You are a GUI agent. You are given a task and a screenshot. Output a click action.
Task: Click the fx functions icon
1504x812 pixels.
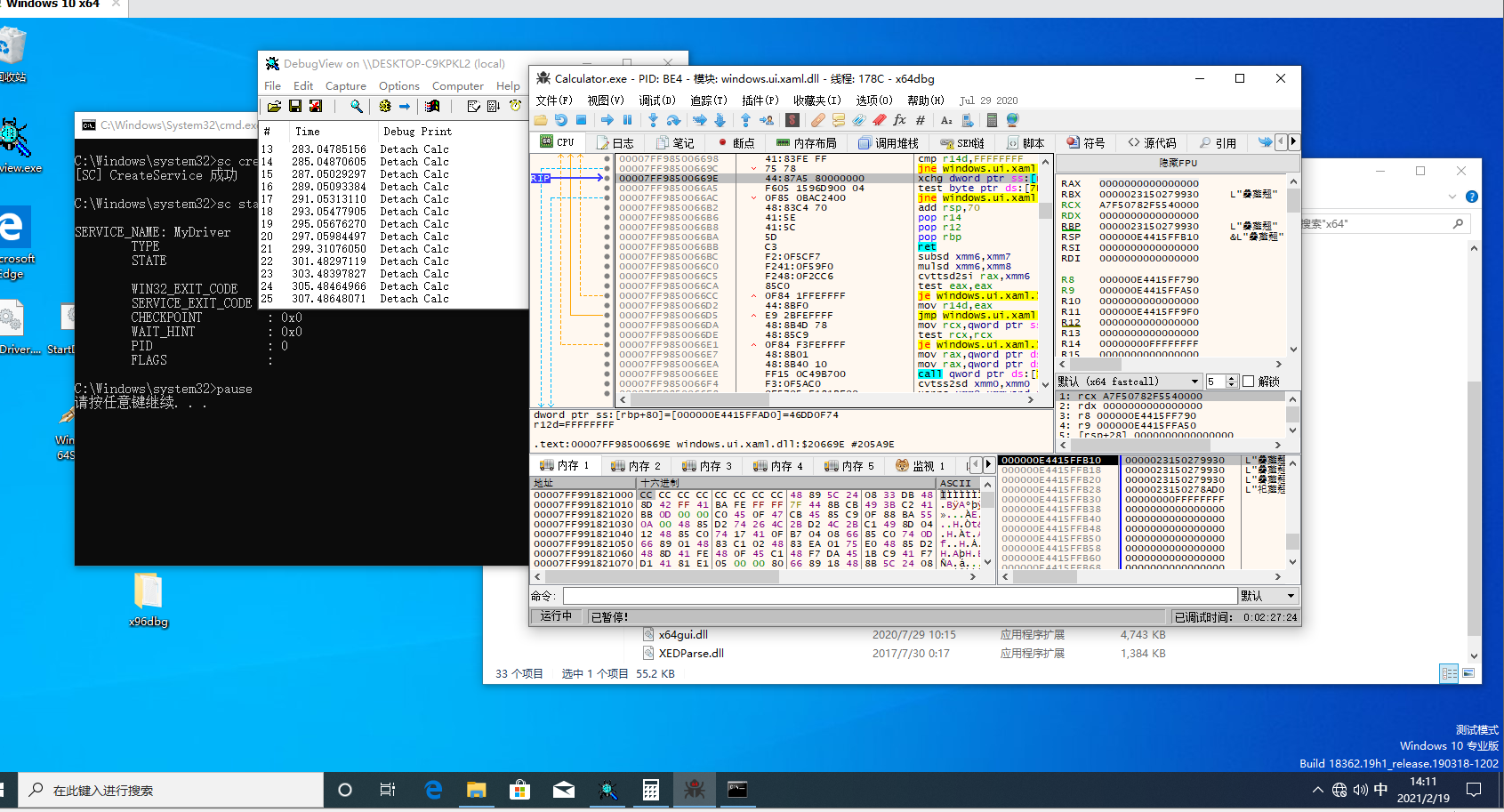(x=899, y=120)
